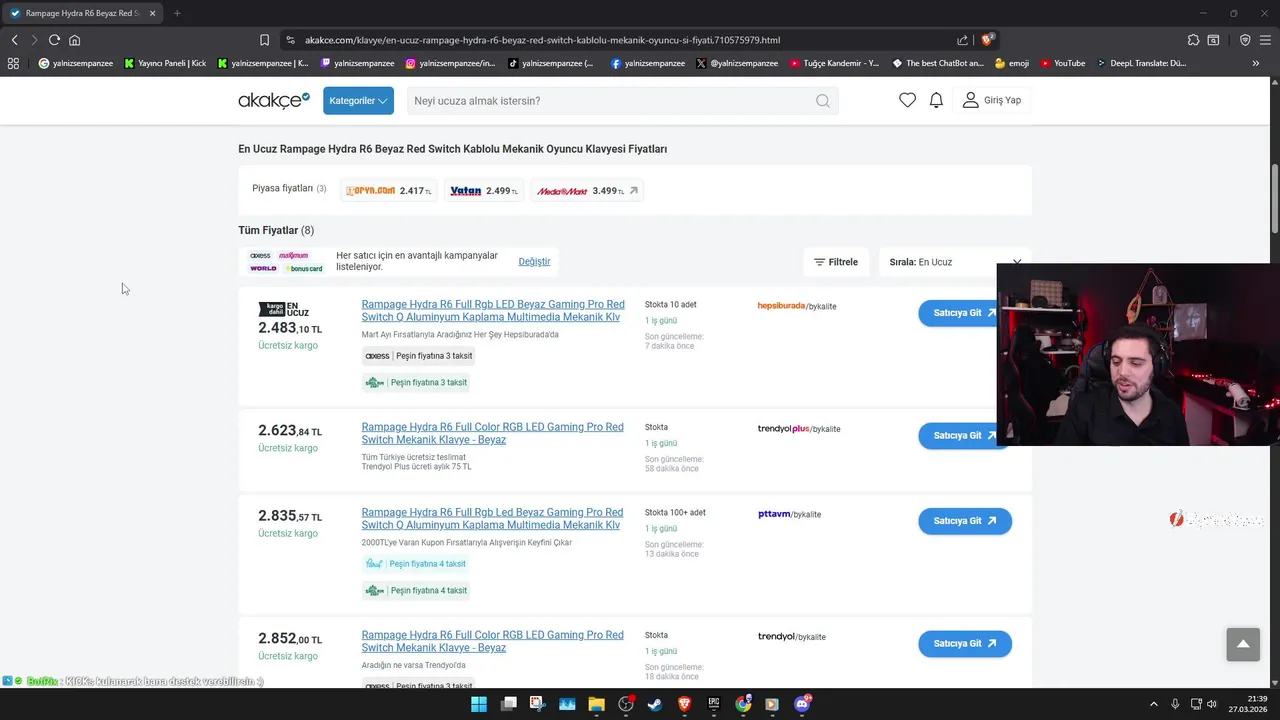Open Steam from the taskbar
The image size is (1280, 720).
point(655,704)
